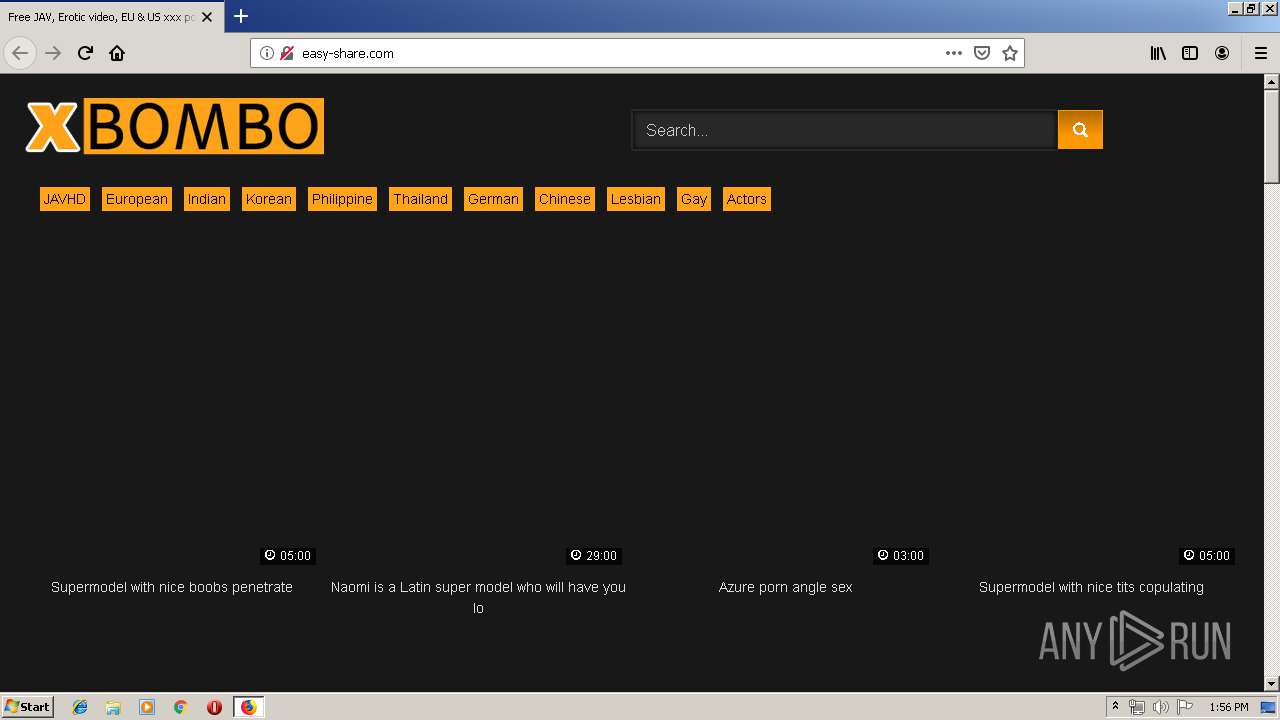
Task: Open network tray icon
Action: [x=1137, y=707]
